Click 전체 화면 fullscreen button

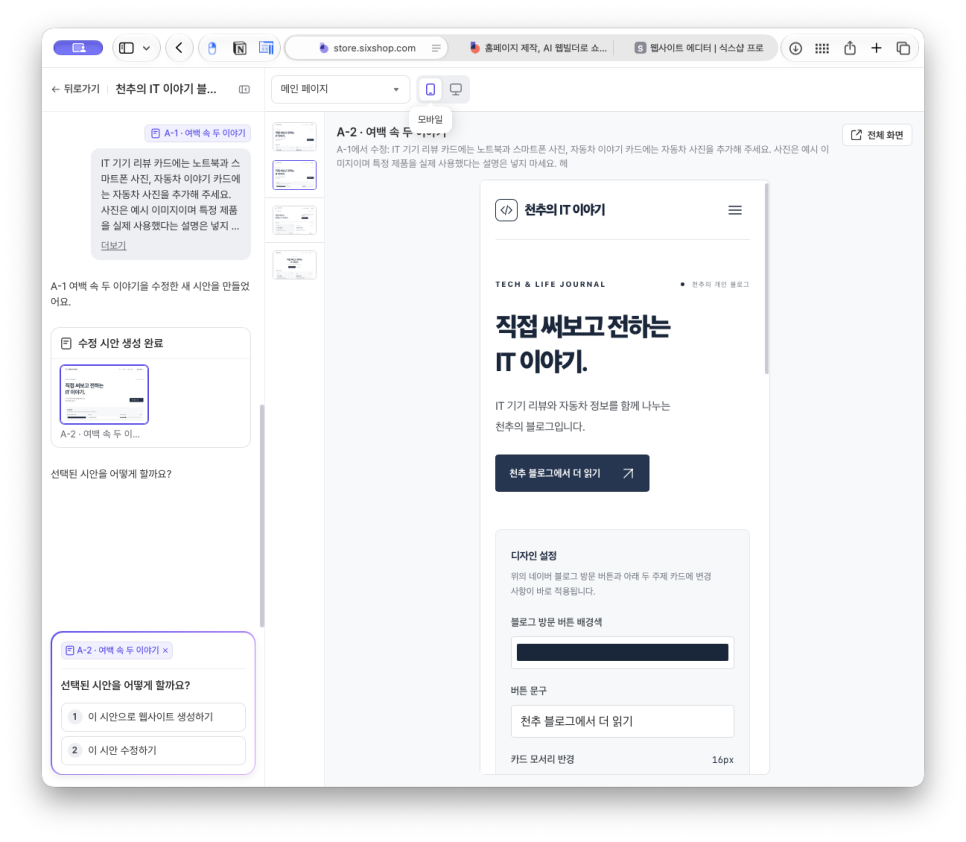coord(877,135)
